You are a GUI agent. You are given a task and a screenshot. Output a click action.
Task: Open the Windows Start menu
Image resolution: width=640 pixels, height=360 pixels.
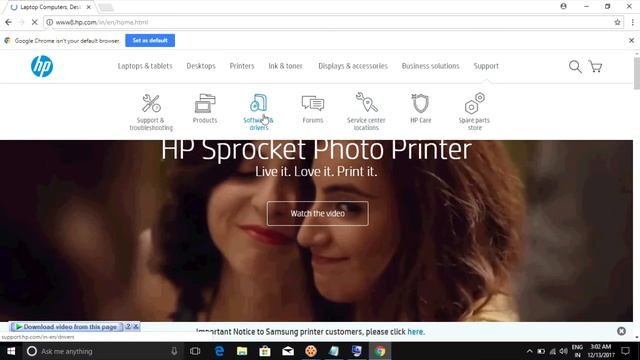pos(11,351)
